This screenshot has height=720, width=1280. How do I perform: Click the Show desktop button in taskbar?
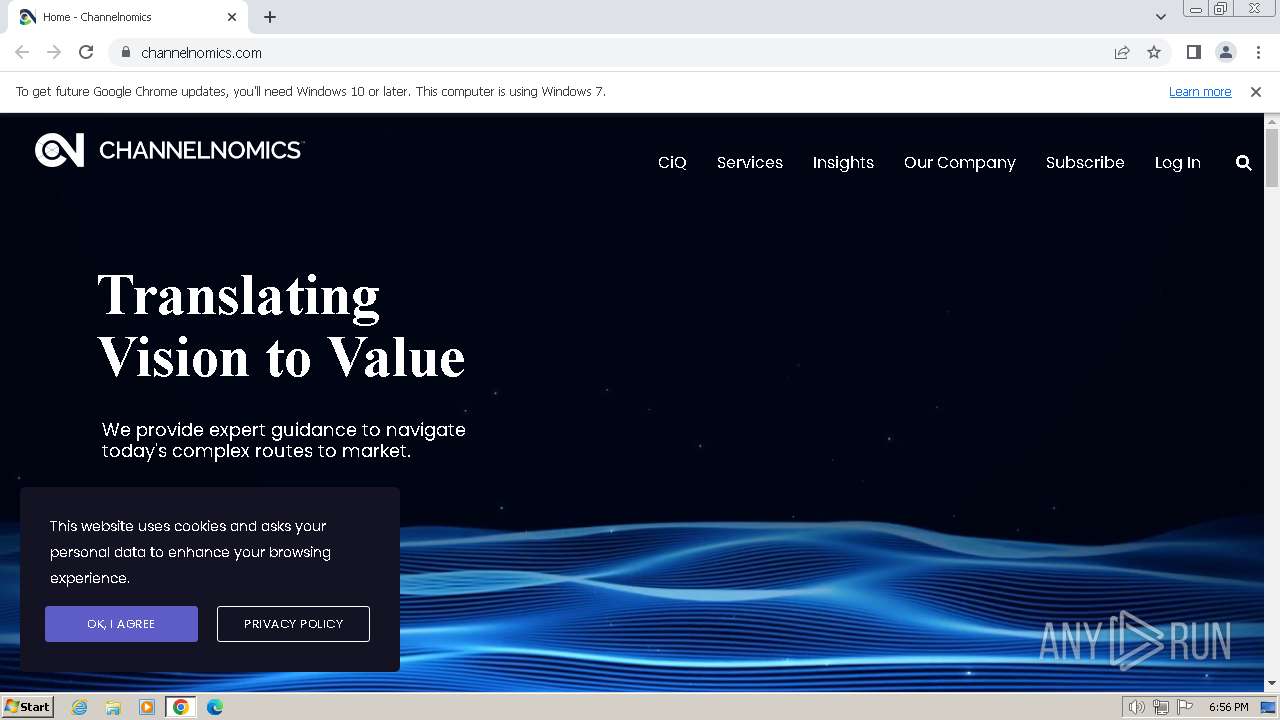pos(1268,707)
